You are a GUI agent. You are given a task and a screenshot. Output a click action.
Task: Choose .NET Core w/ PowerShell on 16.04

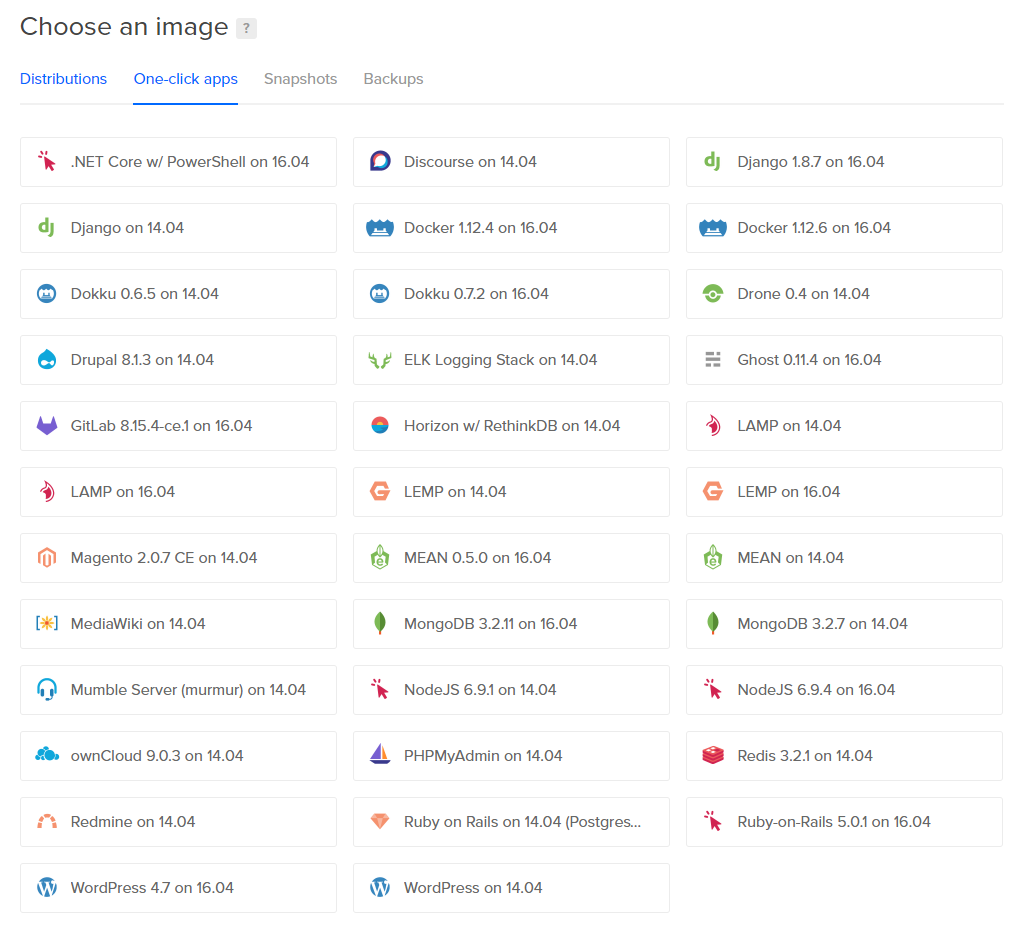(178, 161)
